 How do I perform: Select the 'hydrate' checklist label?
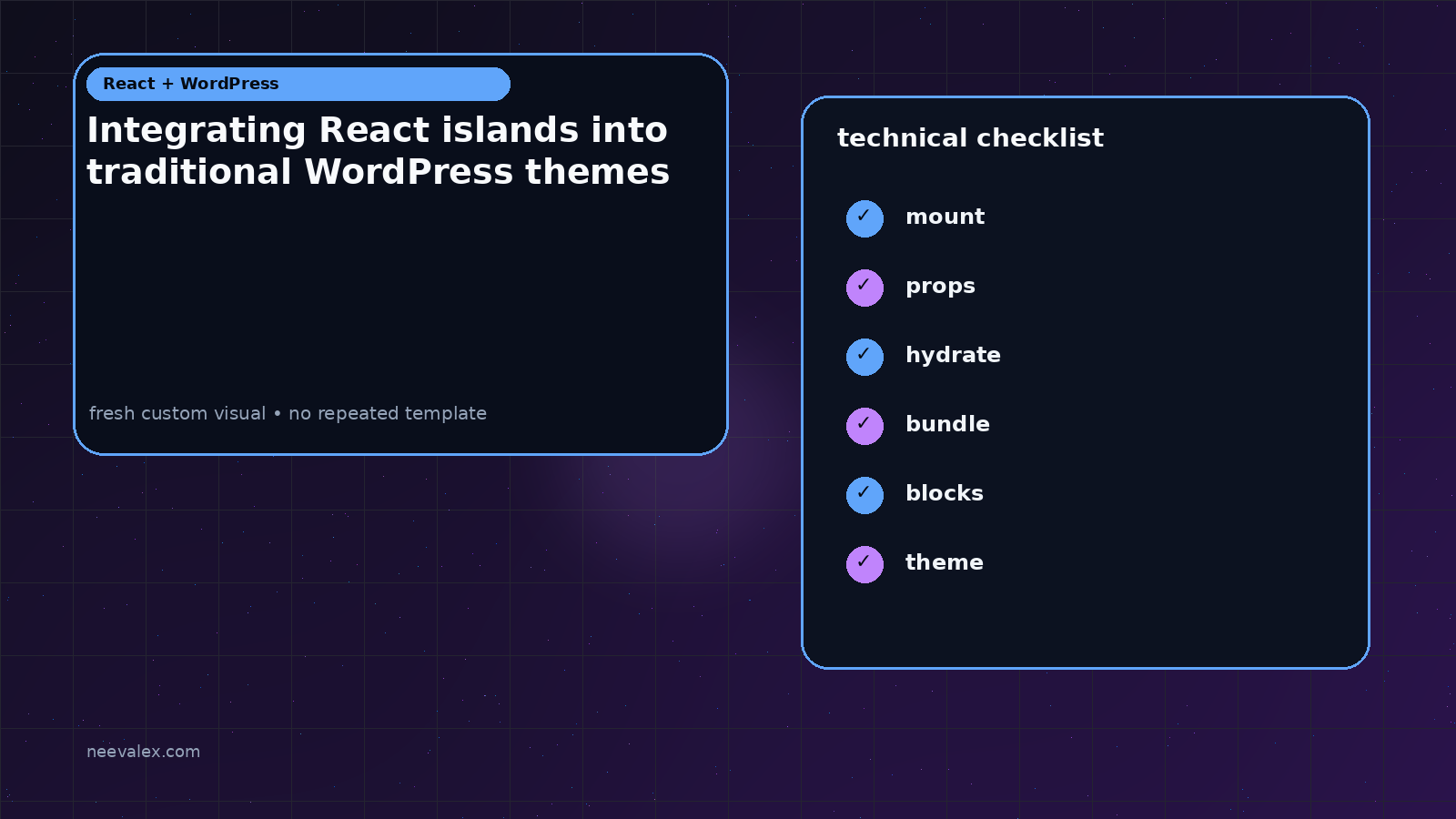[x=953, y=355]
